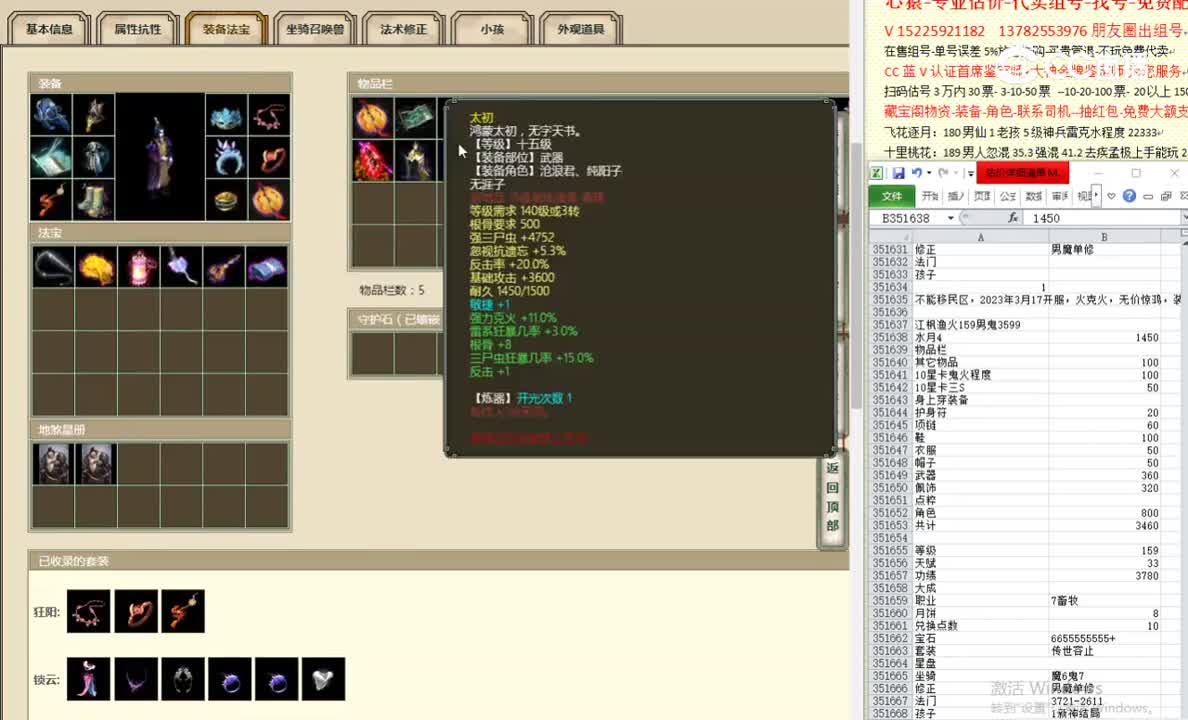Expand the Undo history dropdown arrow
The height and width of the screenshot is (720, 1188).
pyautogui.click(x=929, y=173)
